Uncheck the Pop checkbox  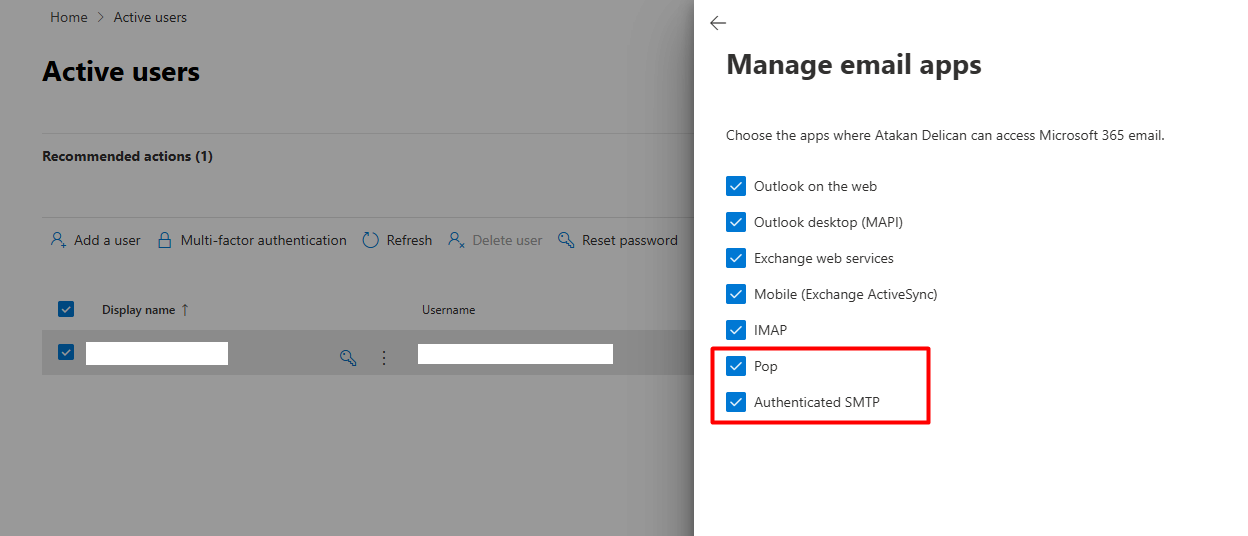tap(736, 366)
